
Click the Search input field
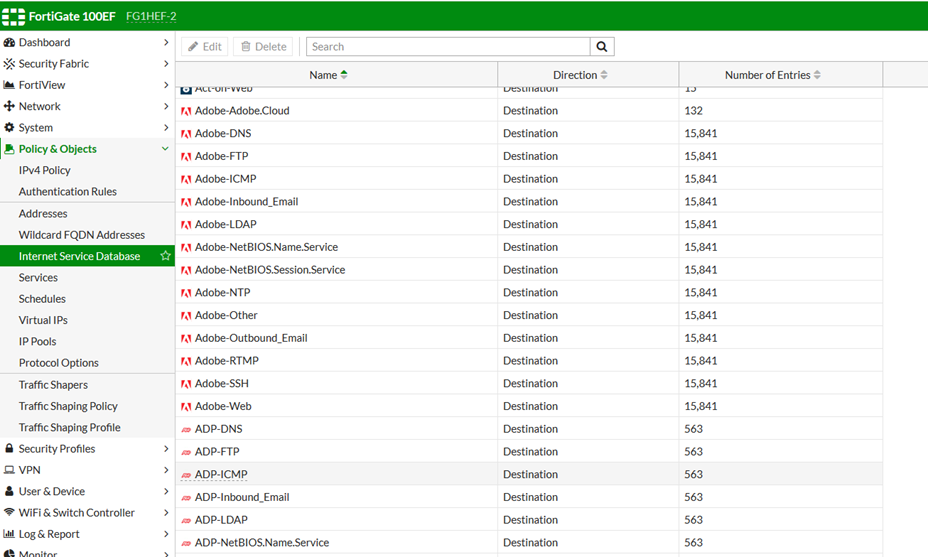447,47
